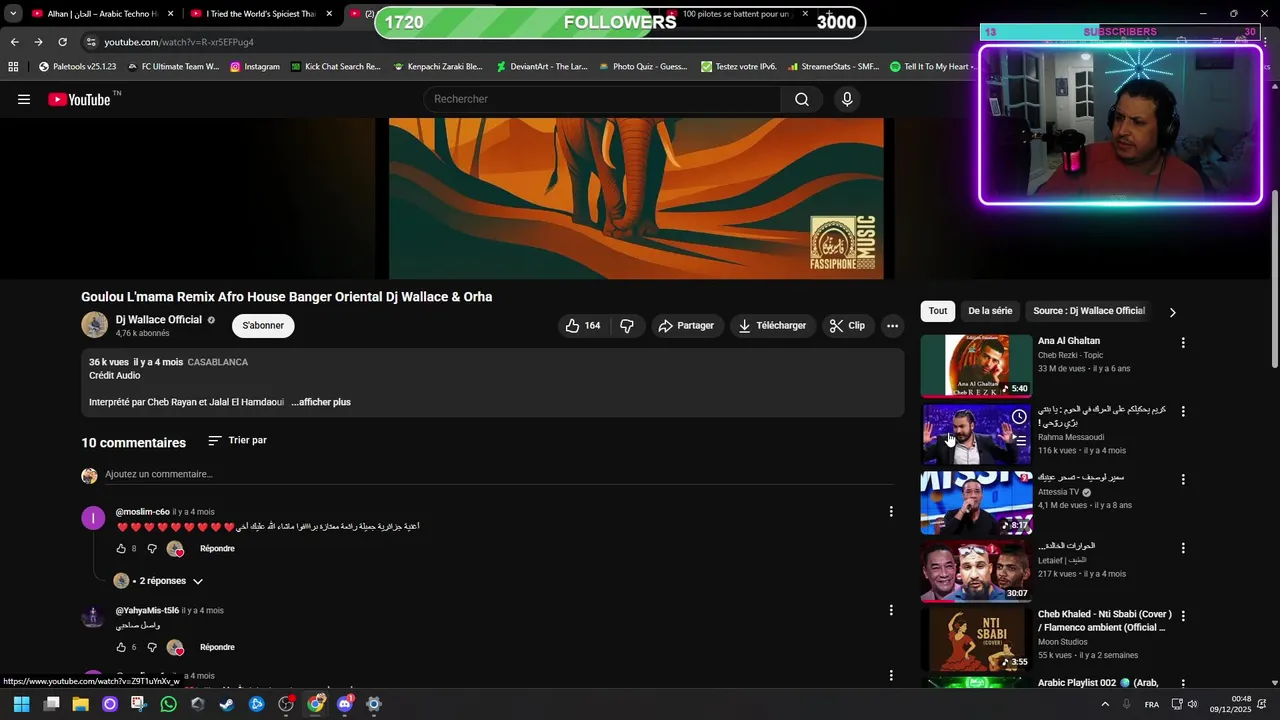Dislike @moslim-c6o's comment
This screenshot has height=720, width=1280.
pos(152,549)
